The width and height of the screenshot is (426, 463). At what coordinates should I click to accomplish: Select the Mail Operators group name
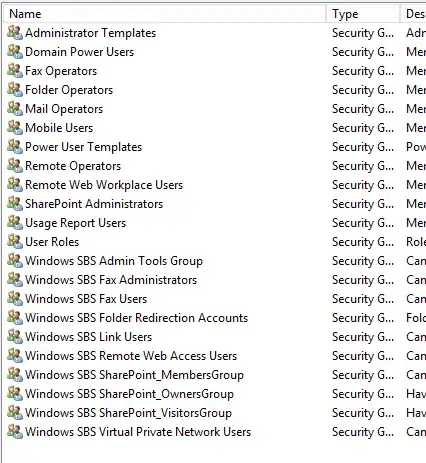click(x=64, y=109)
